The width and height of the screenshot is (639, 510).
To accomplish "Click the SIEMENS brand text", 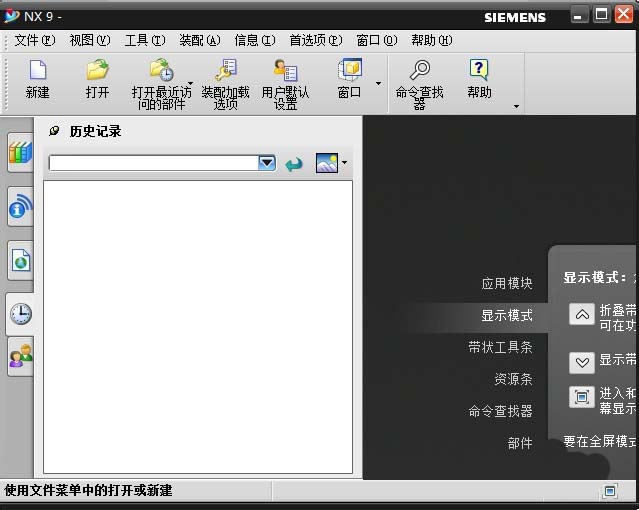I will 515,18.
